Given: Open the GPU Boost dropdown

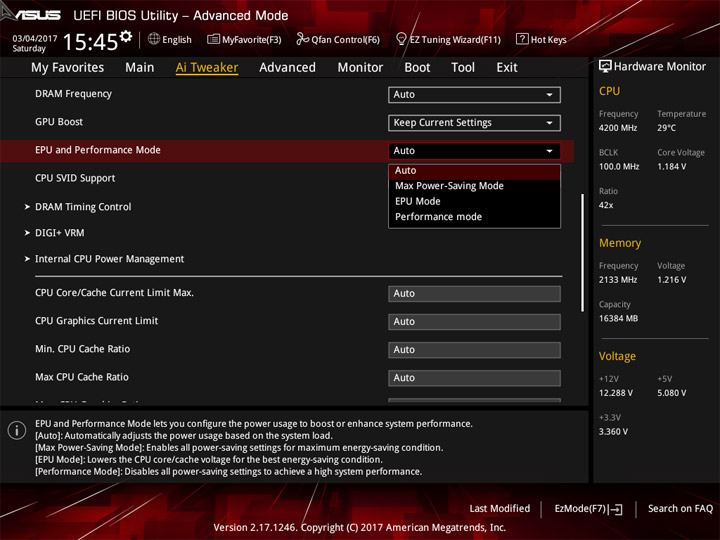Looking at the screenshot, I should (x=474, y=123).
